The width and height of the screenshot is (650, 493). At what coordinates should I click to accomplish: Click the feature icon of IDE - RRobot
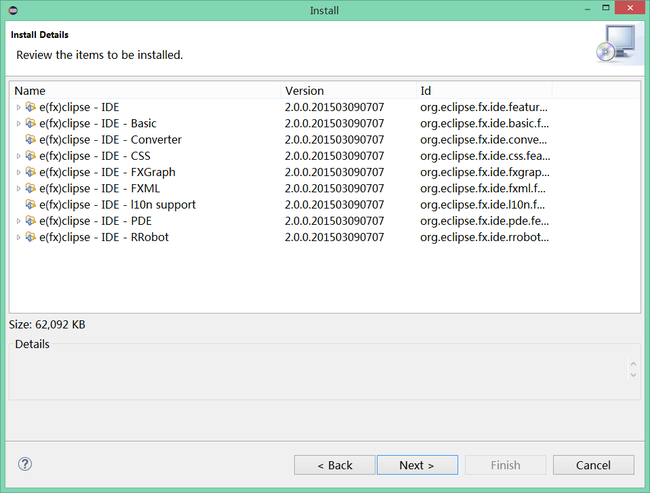click(30, 237)
